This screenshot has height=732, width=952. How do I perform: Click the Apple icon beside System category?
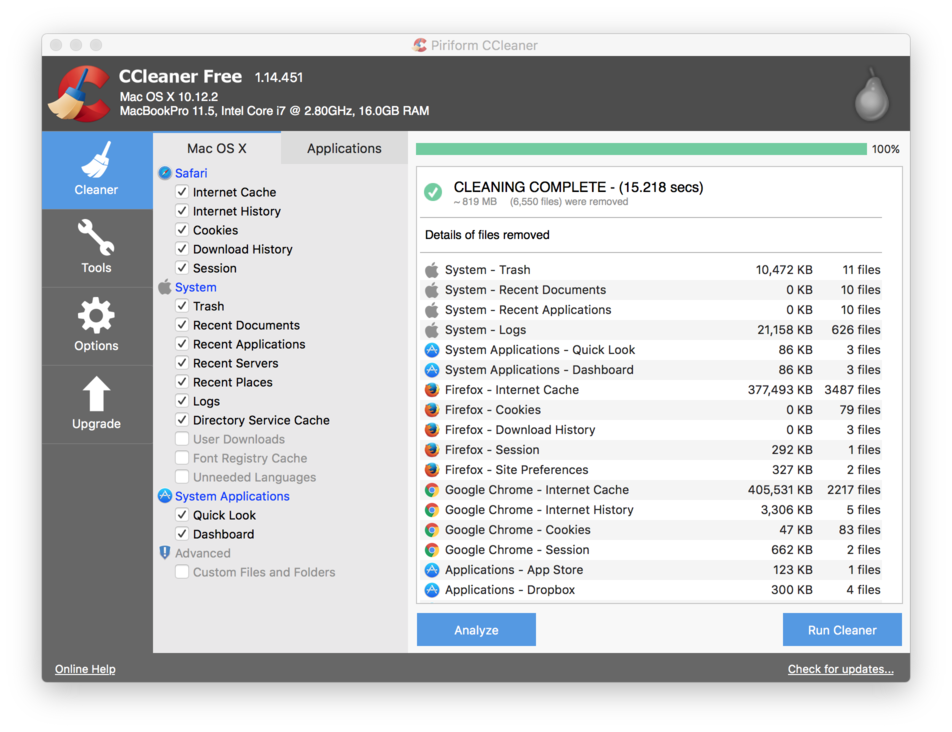click(165, 287)
